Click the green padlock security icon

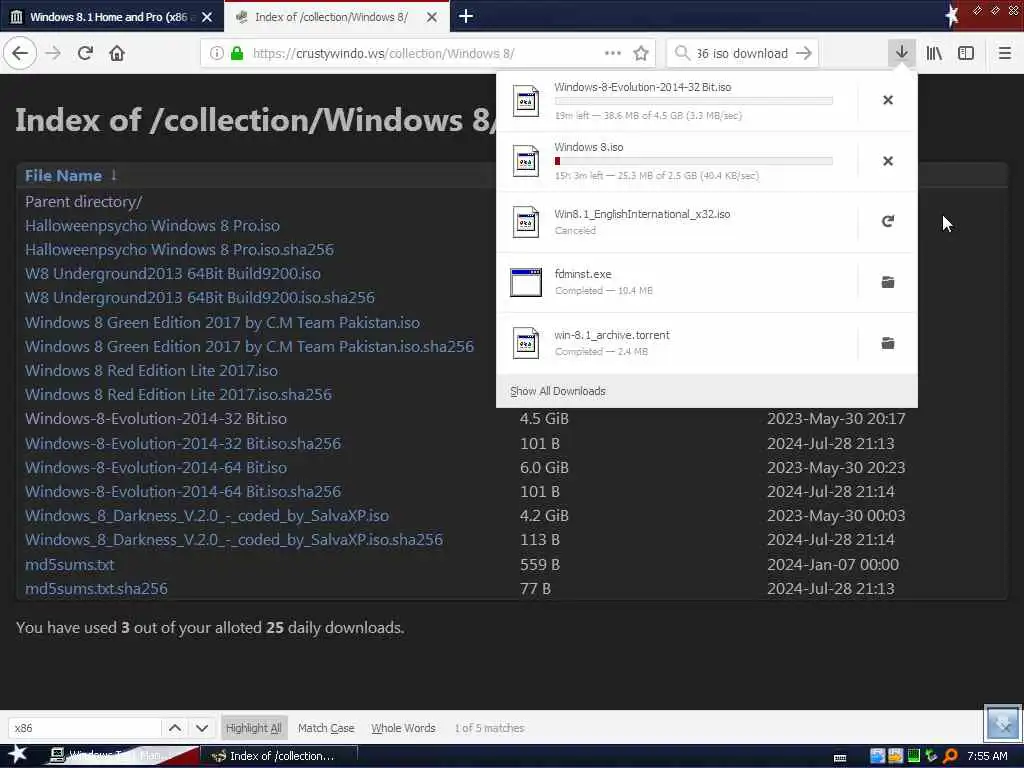tap(236, 53)
